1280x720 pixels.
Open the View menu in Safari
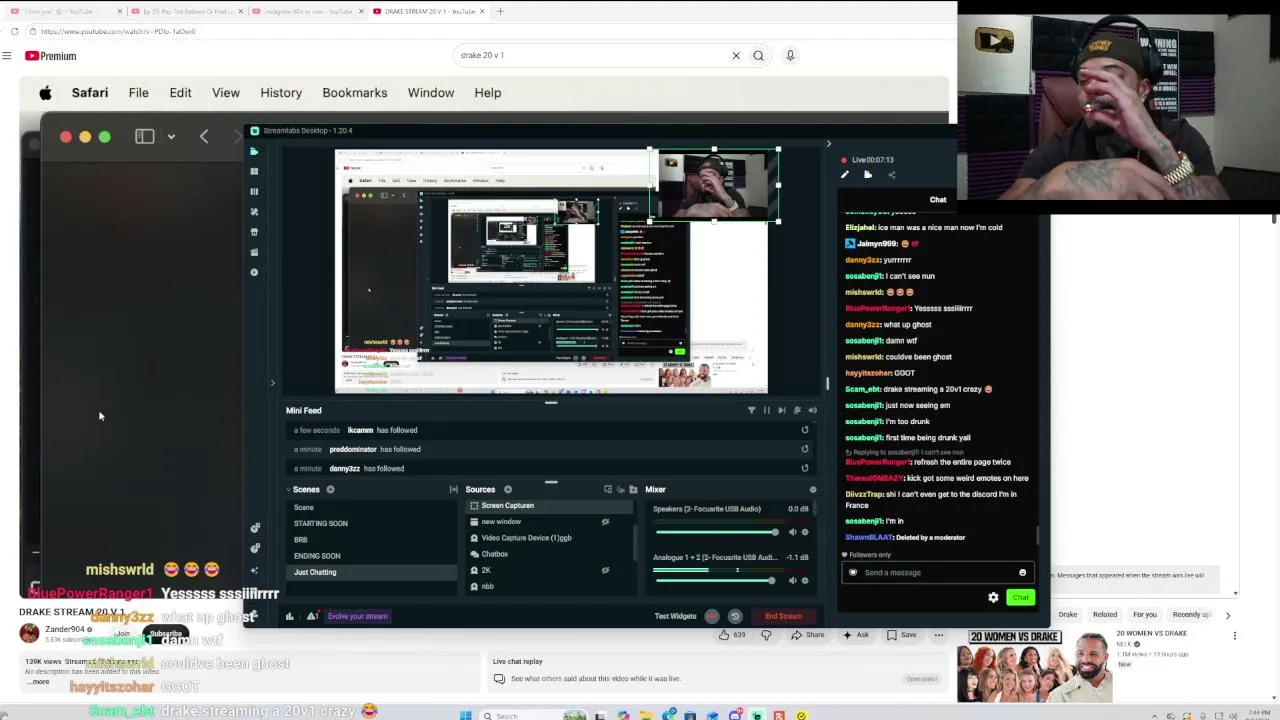click(226, 93)
